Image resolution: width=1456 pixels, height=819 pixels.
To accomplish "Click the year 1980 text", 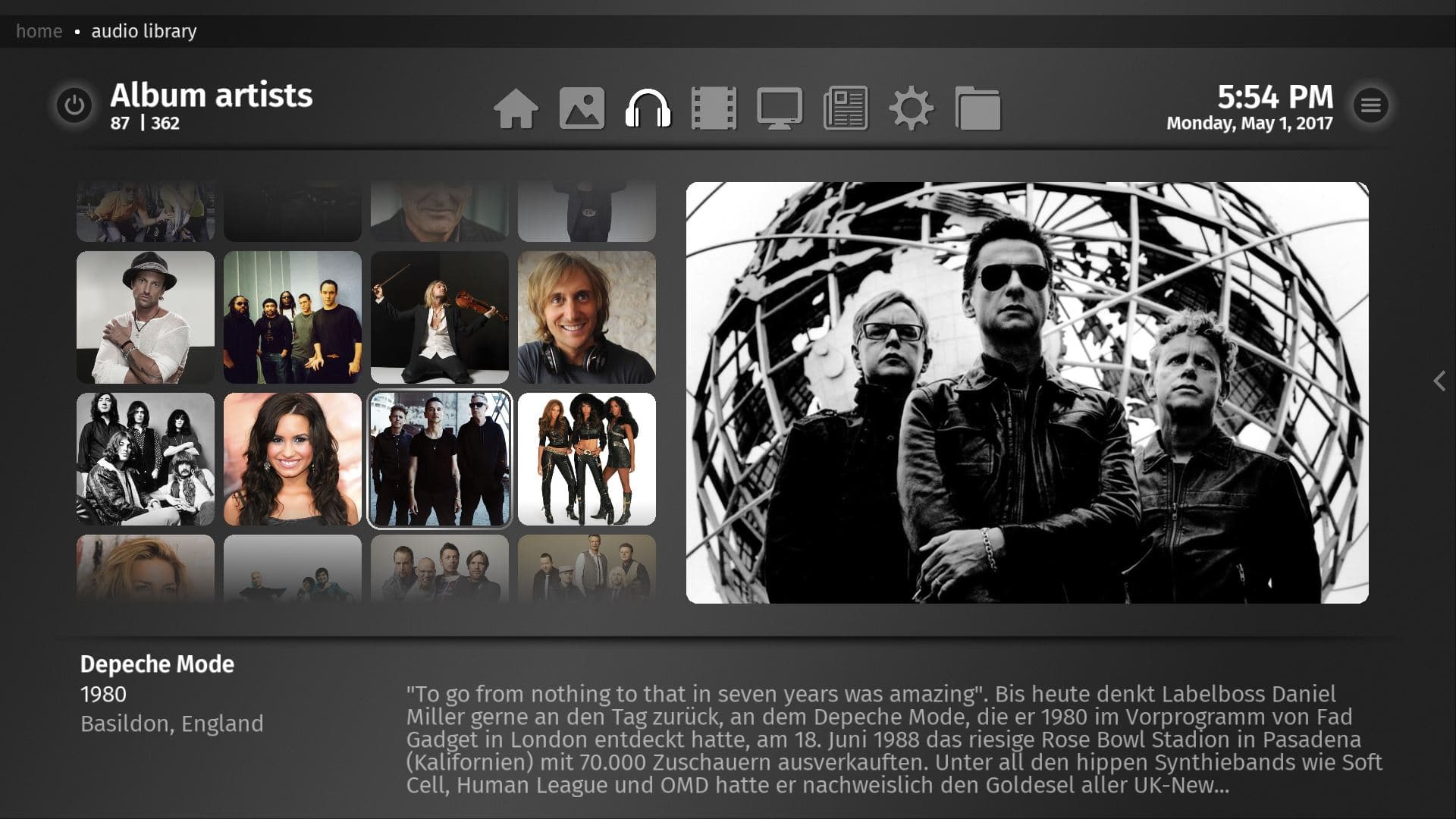I will [x=104, y=695].
